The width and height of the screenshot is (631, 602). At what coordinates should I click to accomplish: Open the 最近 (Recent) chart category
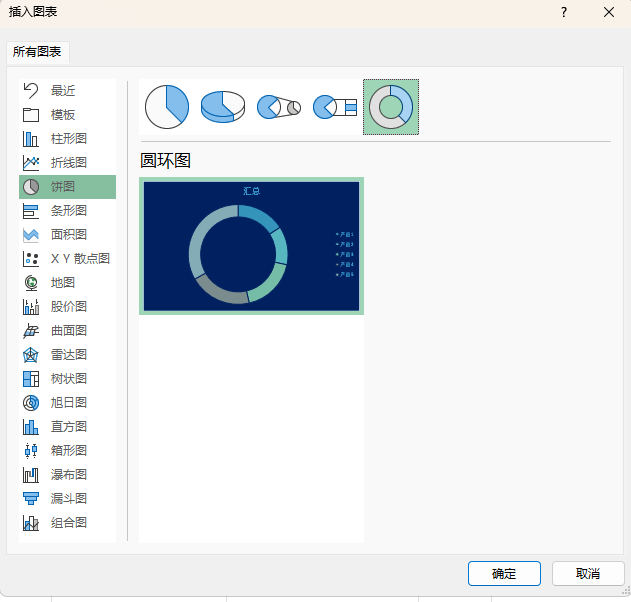pyautogui.click(x=67, y=91)
